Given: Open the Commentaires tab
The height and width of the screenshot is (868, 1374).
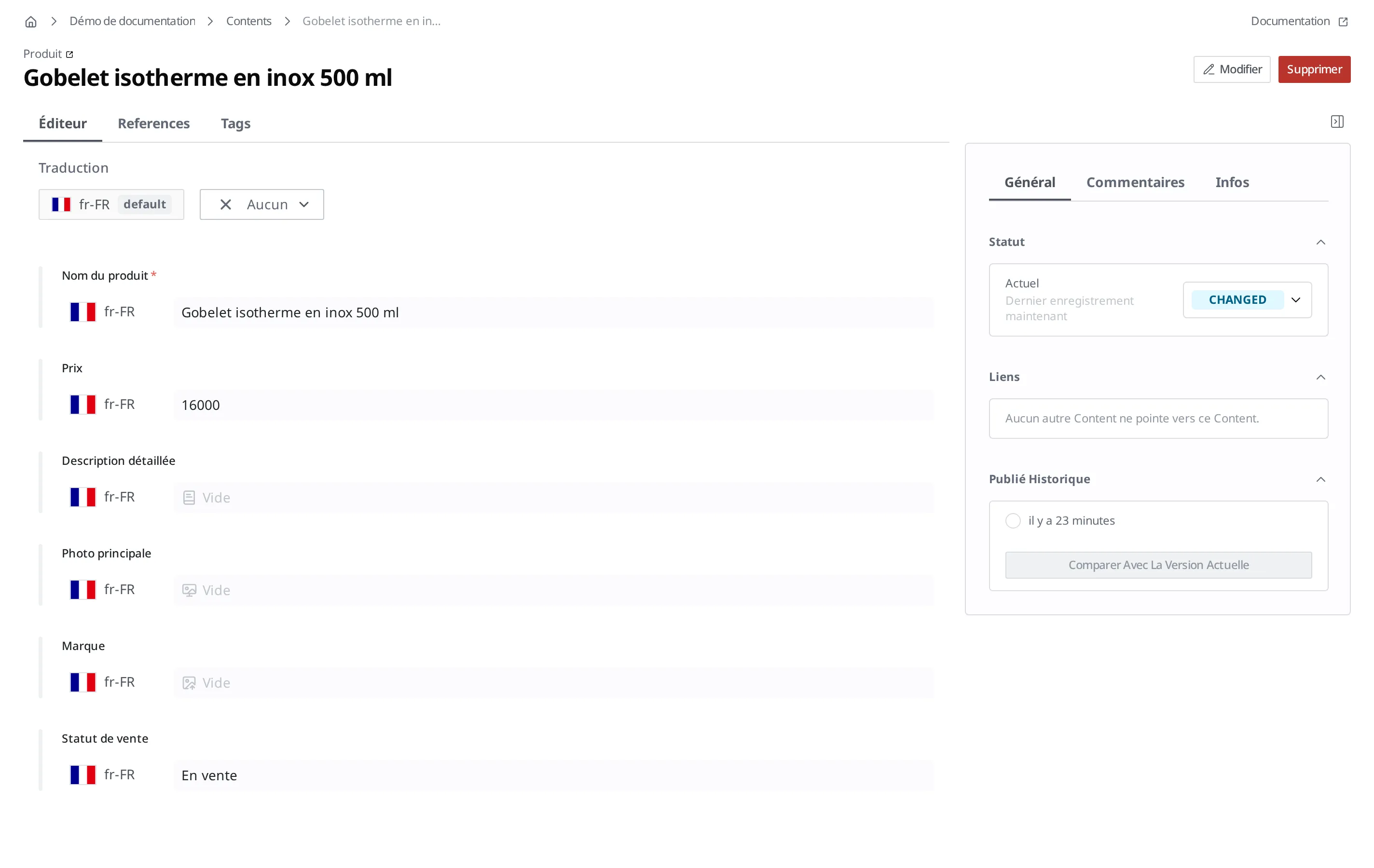Looking at the screenshot, I should 1135,182.
